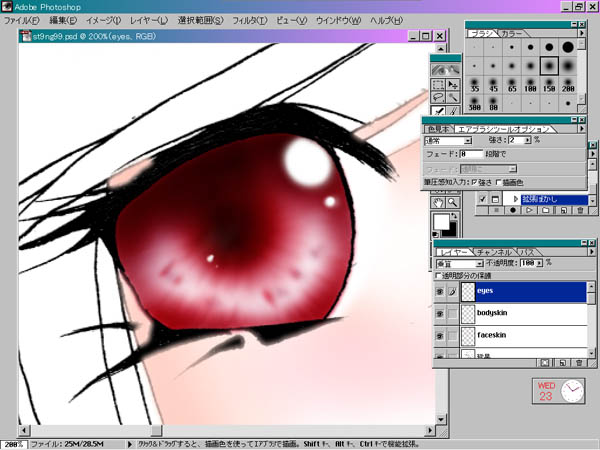Open layer opacity slider arrow

(x=540, y=263)
